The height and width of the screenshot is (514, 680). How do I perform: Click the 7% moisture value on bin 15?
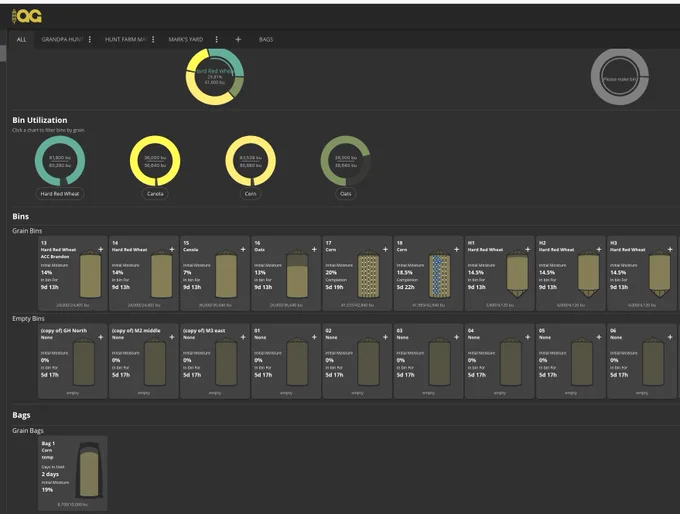pos(187,273)
